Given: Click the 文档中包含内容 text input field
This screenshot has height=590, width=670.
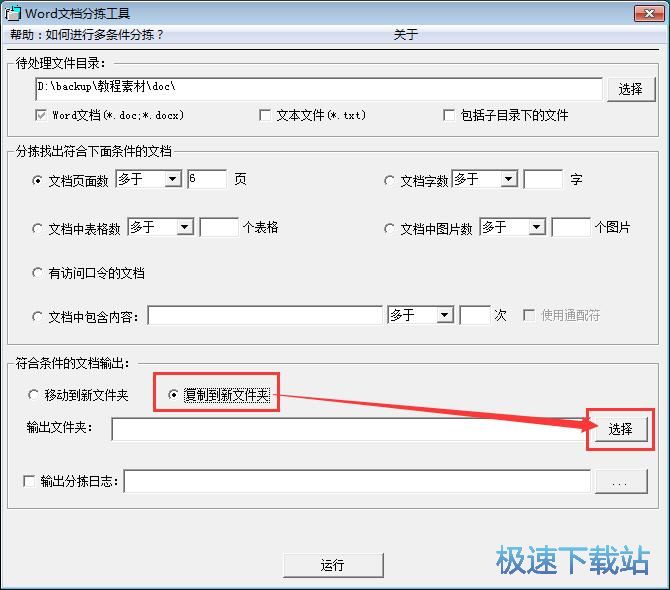Looking at the screenshot, I should pyautogui.click(x=265, y=315).
